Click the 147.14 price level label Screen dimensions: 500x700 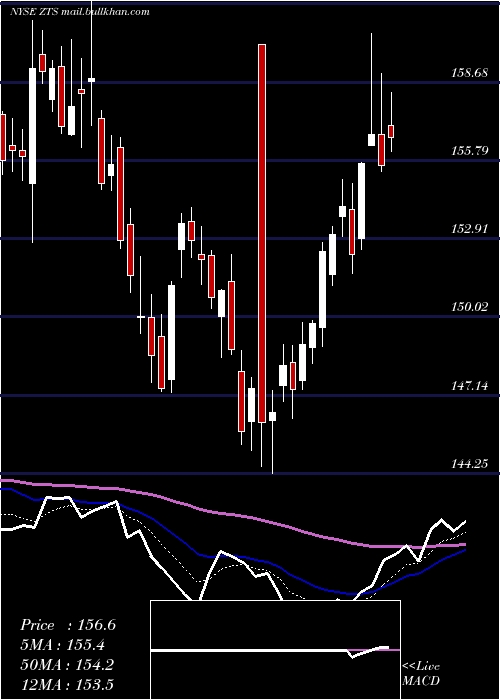coord(470,385)
